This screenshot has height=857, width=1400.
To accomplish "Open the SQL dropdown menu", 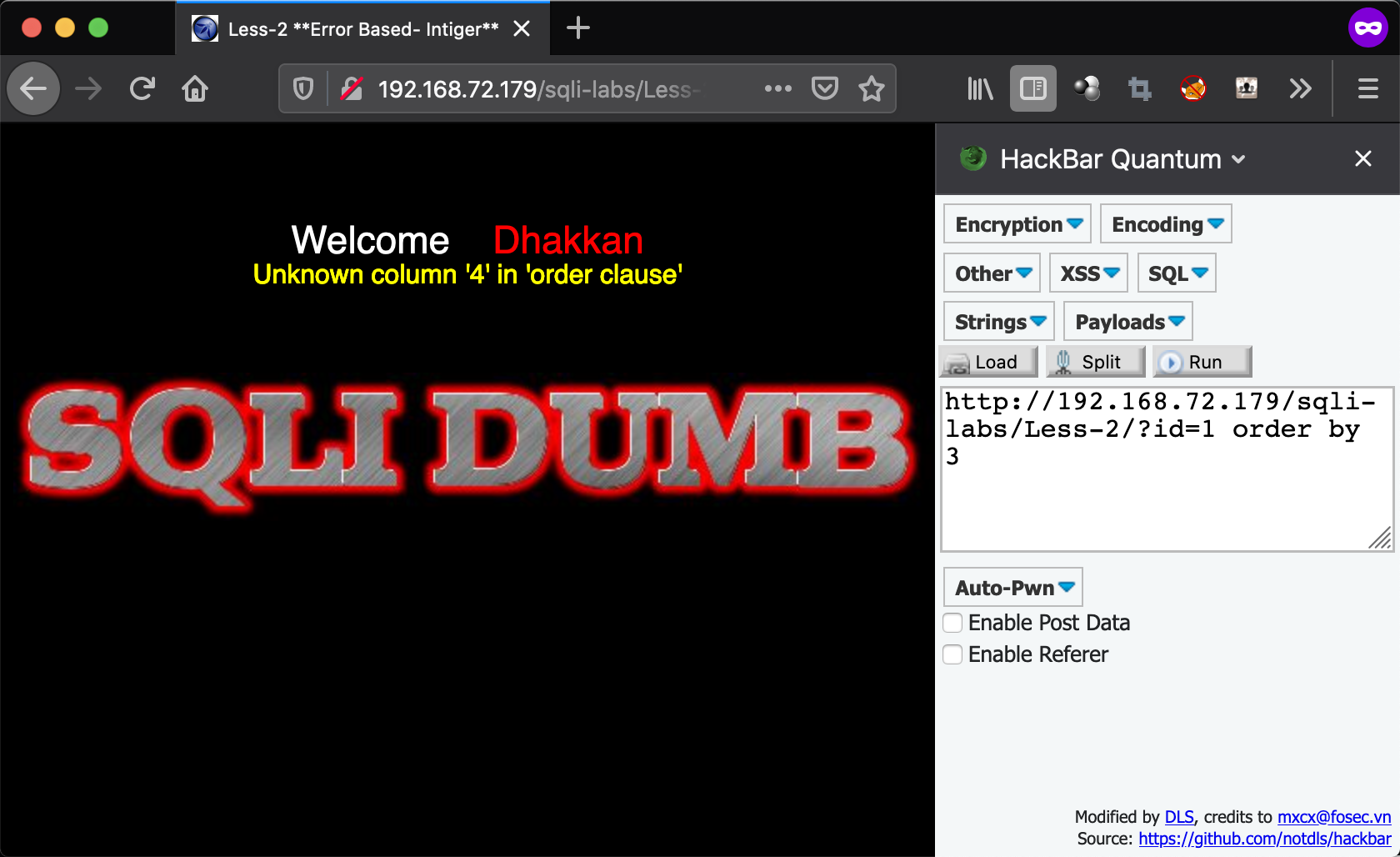I will pos(1177,273).
